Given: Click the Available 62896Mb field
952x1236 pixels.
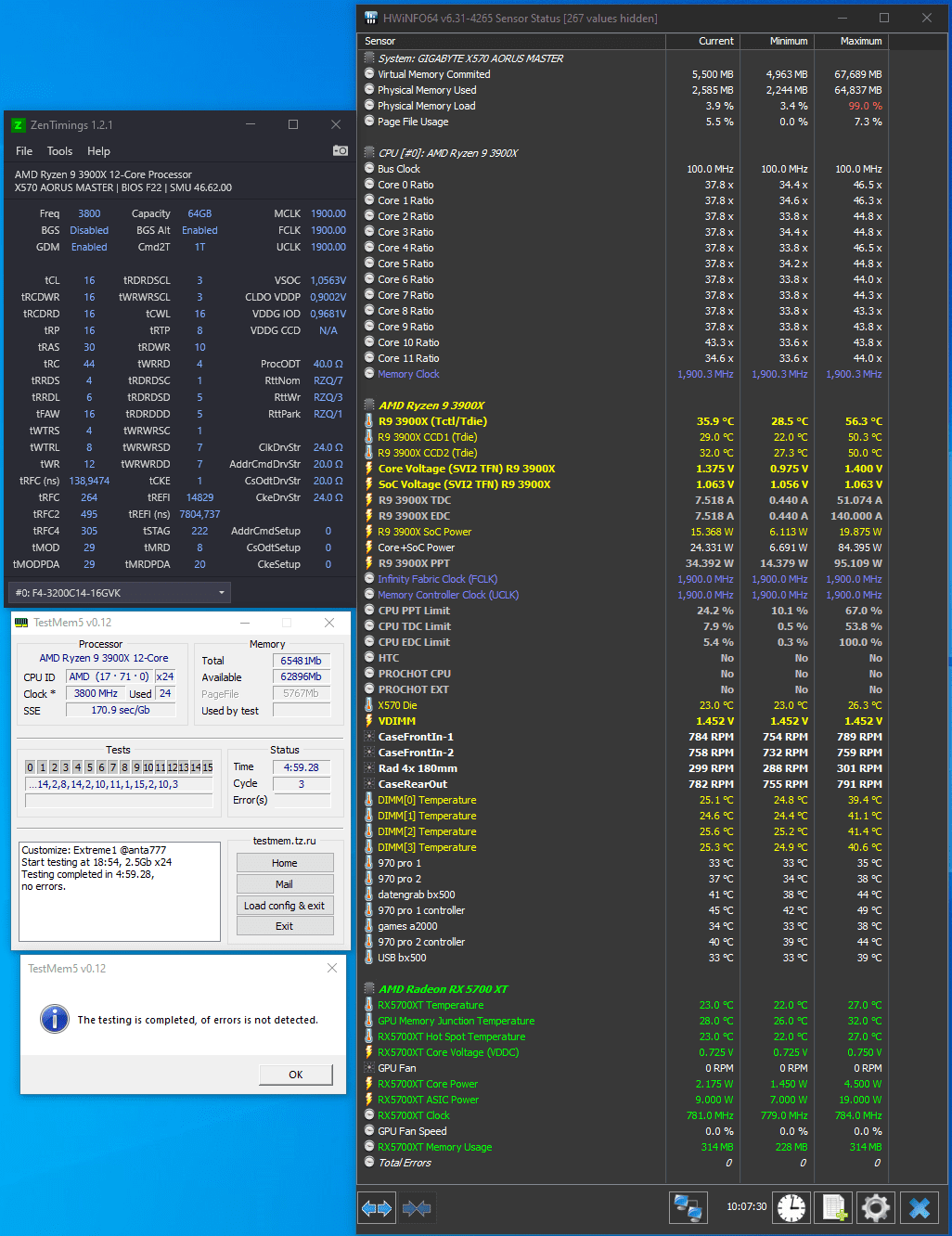Looking at the screenshot, I should 302,677.
